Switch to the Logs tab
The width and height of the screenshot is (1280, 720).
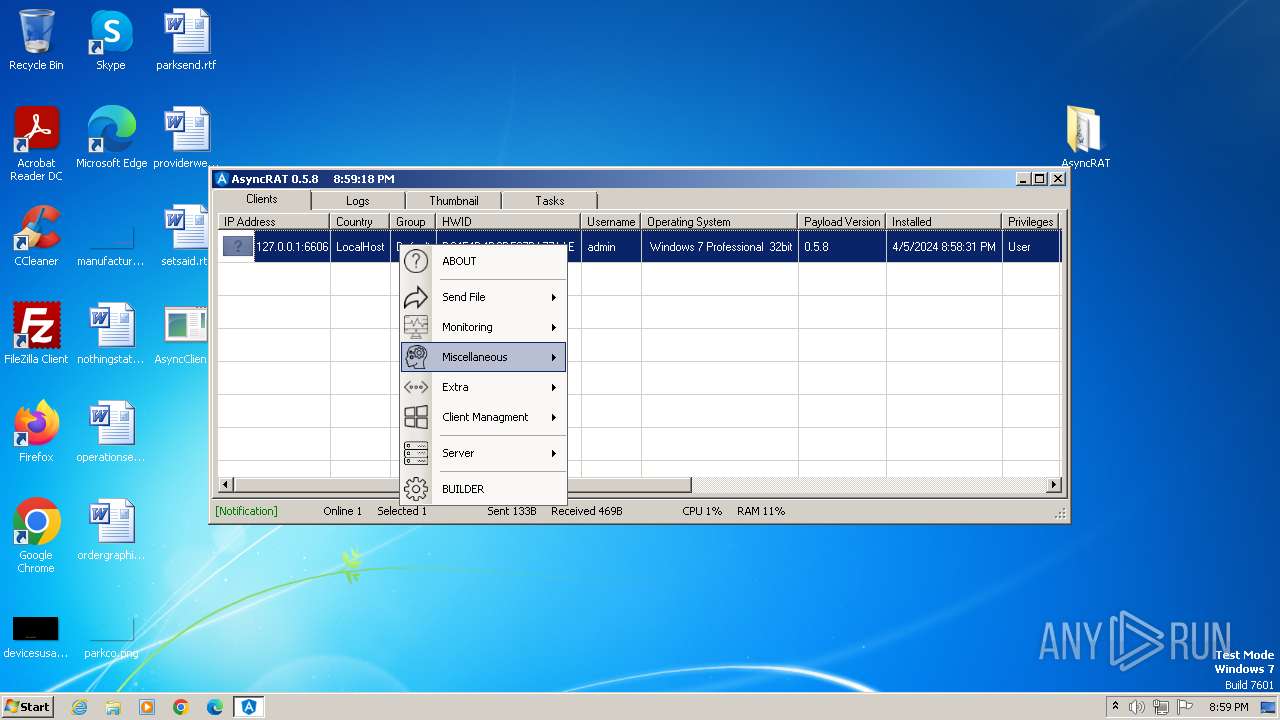pos(358,201)
